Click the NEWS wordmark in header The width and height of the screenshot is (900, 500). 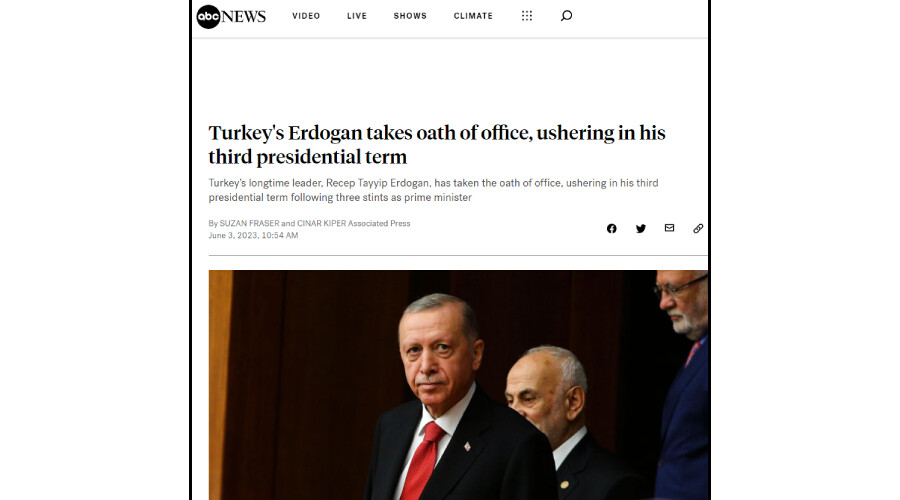tap(244, 17)
